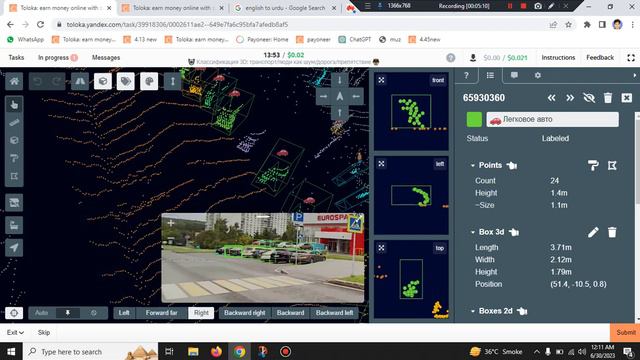Delete object 65930360 with trash icon

pyautogui.click(x=608, y=98)
